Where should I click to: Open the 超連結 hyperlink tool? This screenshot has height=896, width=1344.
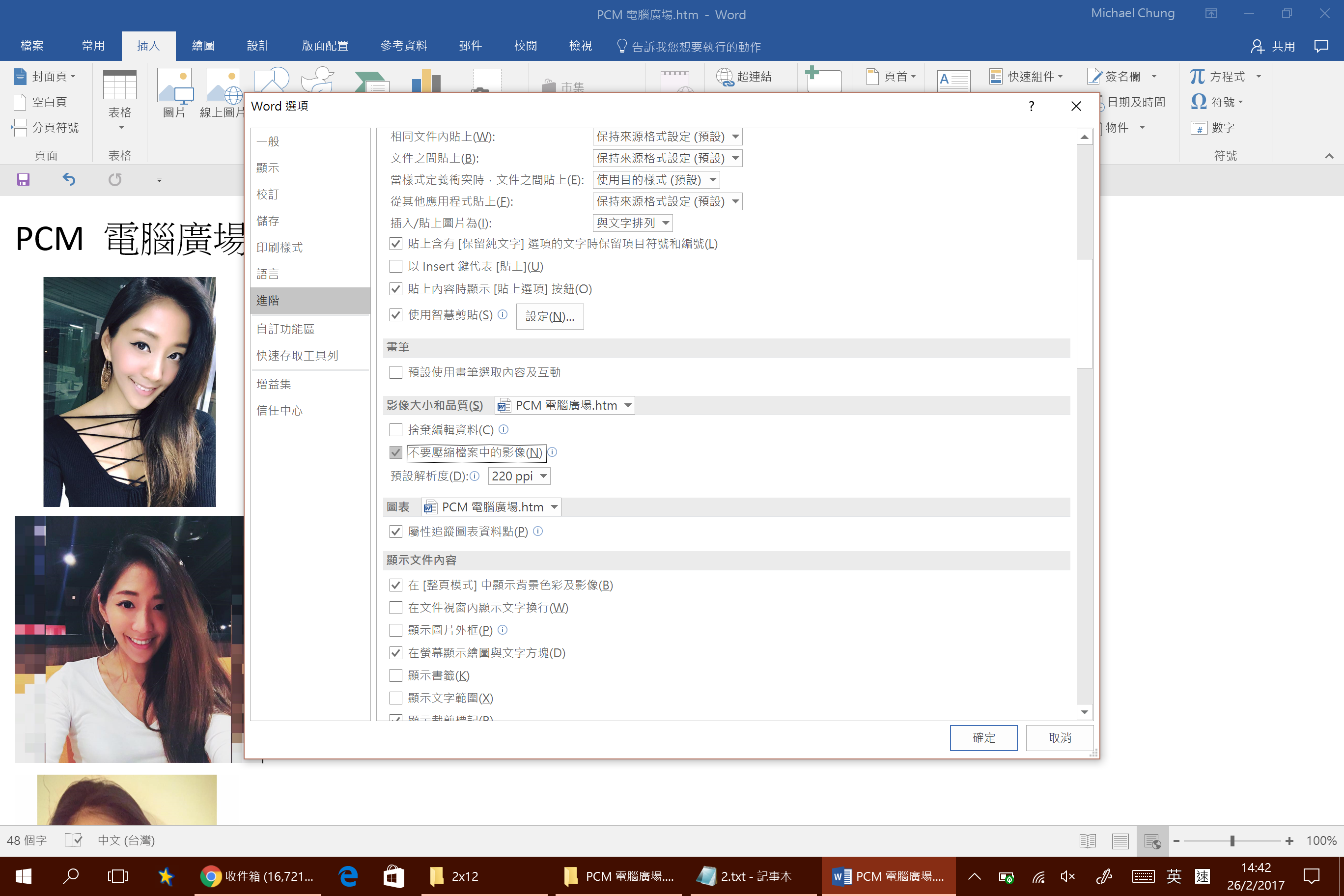coord(745,77)
